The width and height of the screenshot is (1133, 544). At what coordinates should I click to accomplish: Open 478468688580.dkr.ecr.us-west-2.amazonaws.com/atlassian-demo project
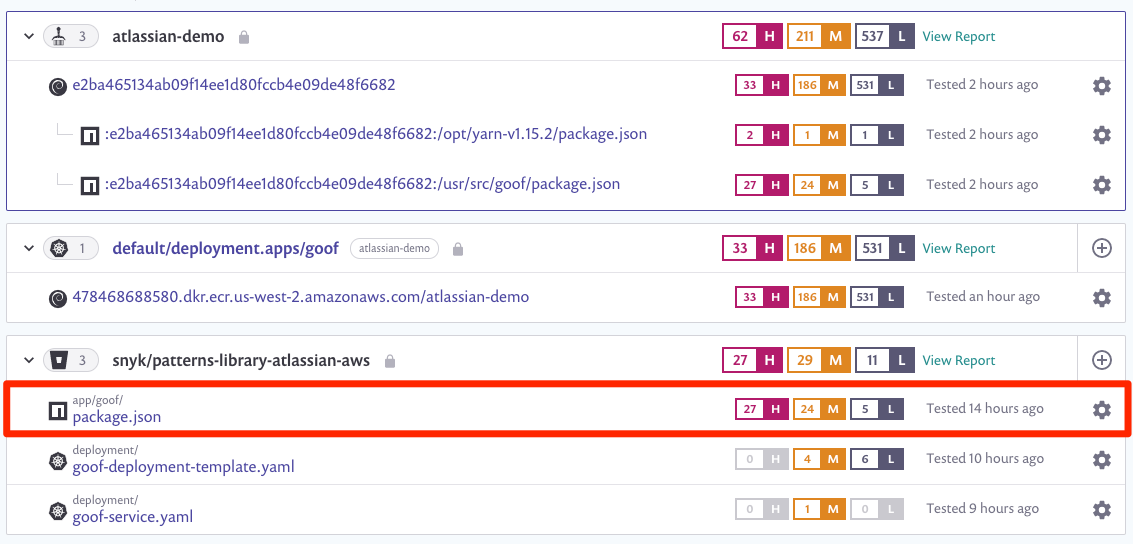(x=301, y=296)
